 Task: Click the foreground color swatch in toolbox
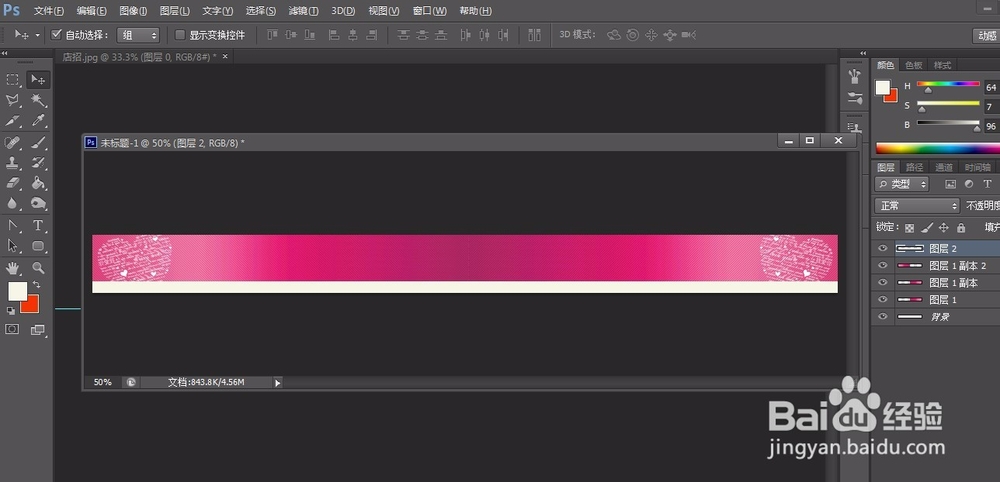click(17, 291)
